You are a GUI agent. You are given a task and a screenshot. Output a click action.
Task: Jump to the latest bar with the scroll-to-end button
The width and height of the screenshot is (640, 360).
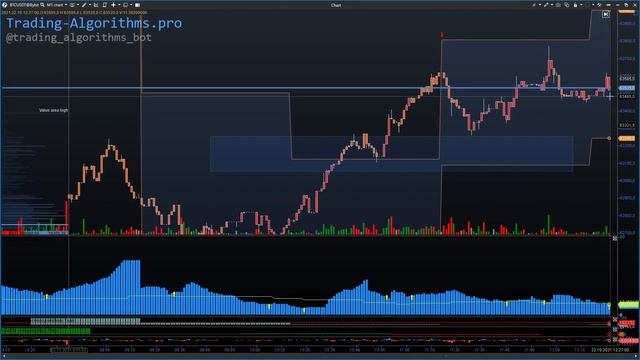coord(606,14)
